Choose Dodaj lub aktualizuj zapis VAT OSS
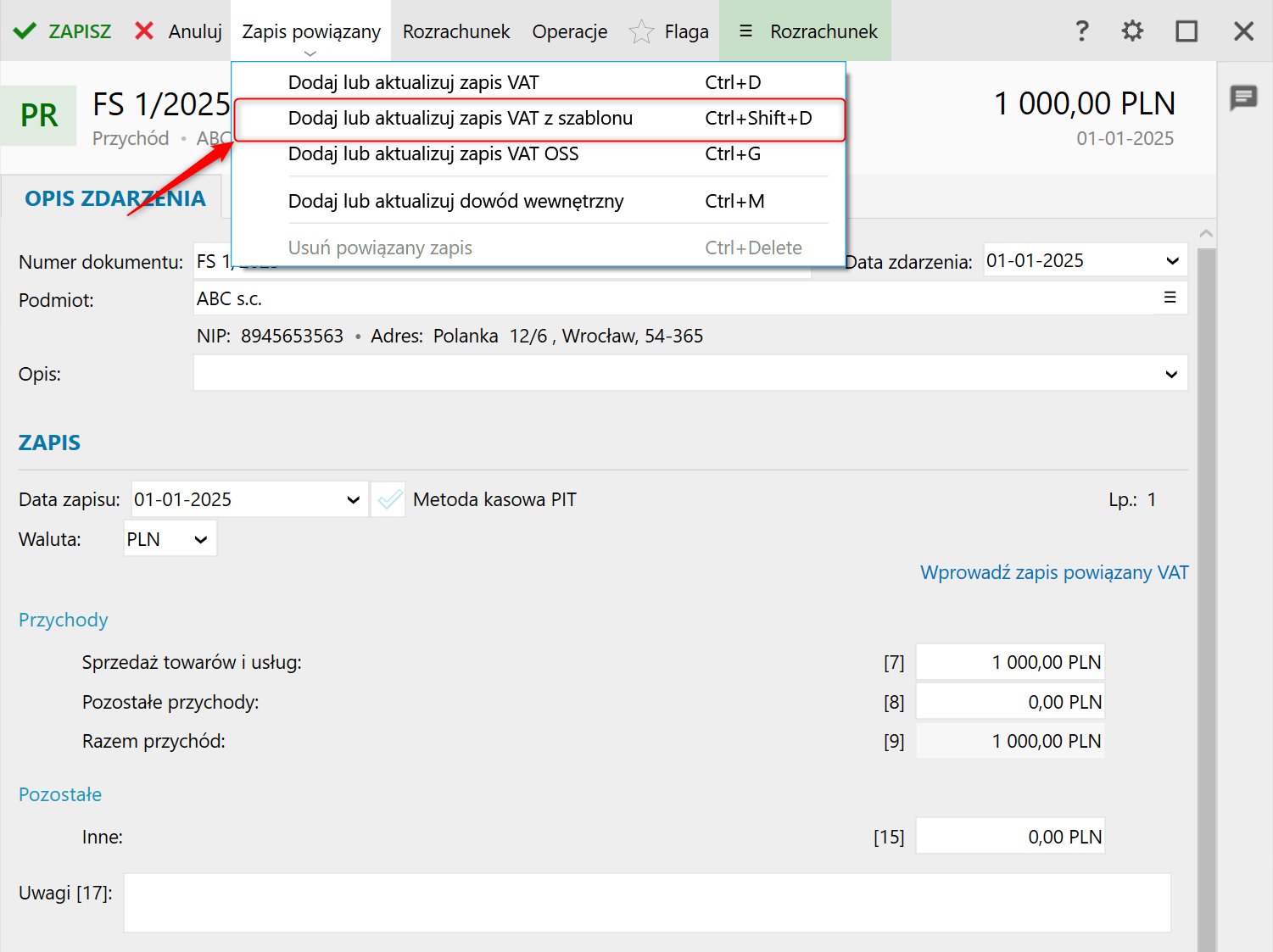This screenshot has width=1273, height=952. (539, 153)
